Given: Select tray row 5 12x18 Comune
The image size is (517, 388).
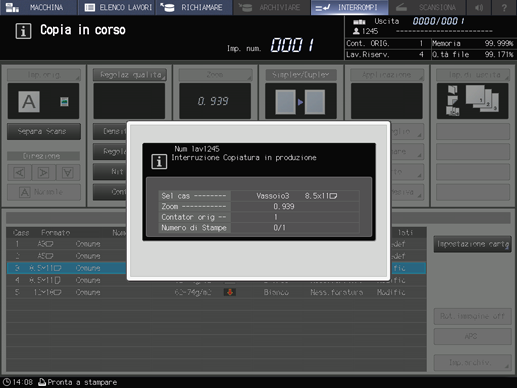Looking at the screenshot, I should [216, 292].
